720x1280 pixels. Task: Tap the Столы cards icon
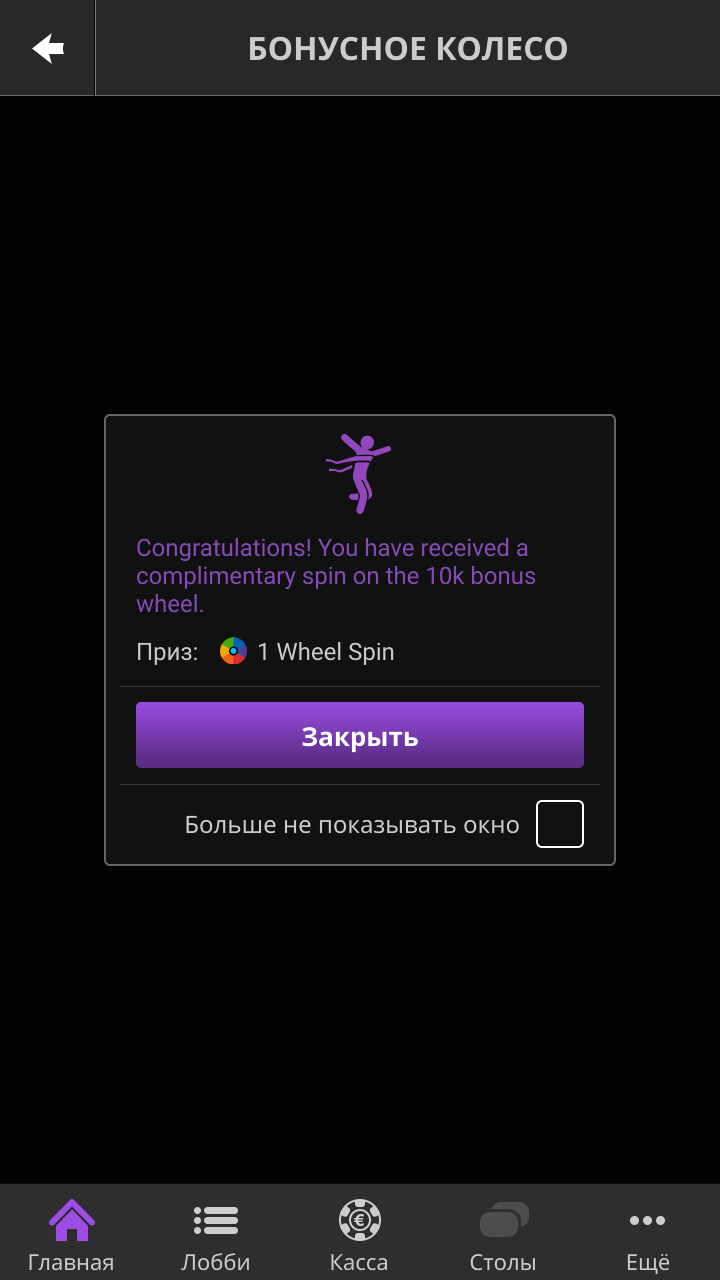[504, 1220]
